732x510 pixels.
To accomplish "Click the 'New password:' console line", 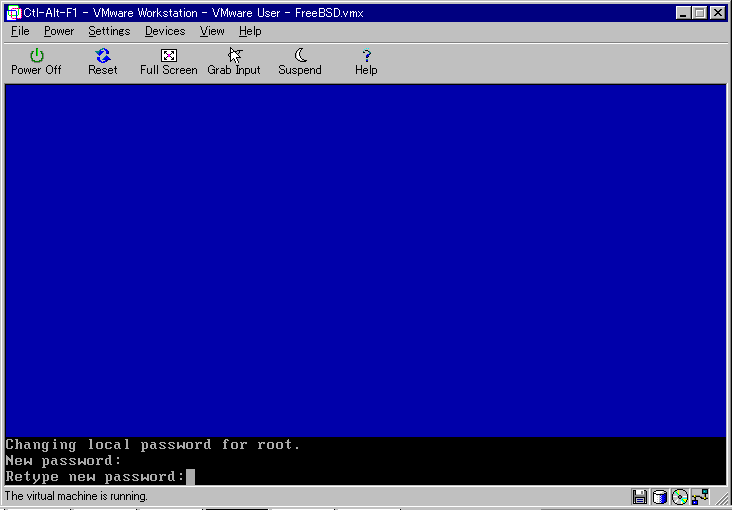I will coord(63,461).
